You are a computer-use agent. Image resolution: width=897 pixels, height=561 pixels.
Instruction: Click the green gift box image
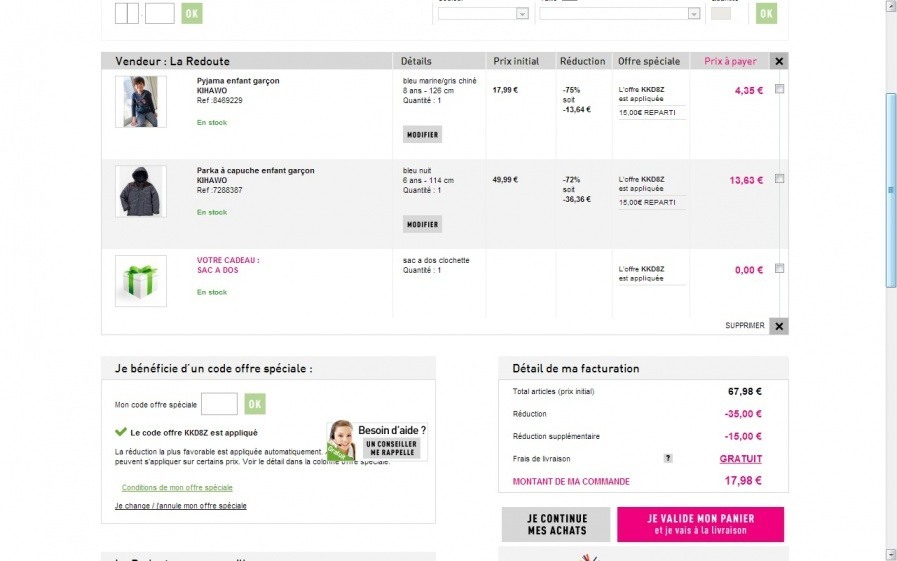pyautogui.click(x=140, y=281)
